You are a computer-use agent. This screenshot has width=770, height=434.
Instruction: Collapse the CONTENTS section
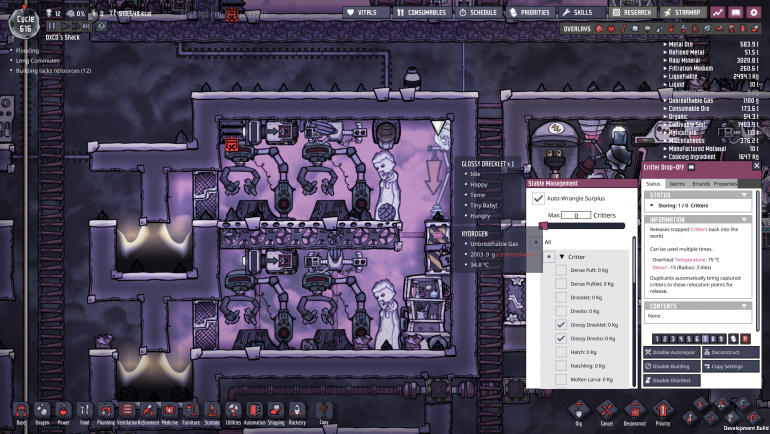[x=744, y=306]
